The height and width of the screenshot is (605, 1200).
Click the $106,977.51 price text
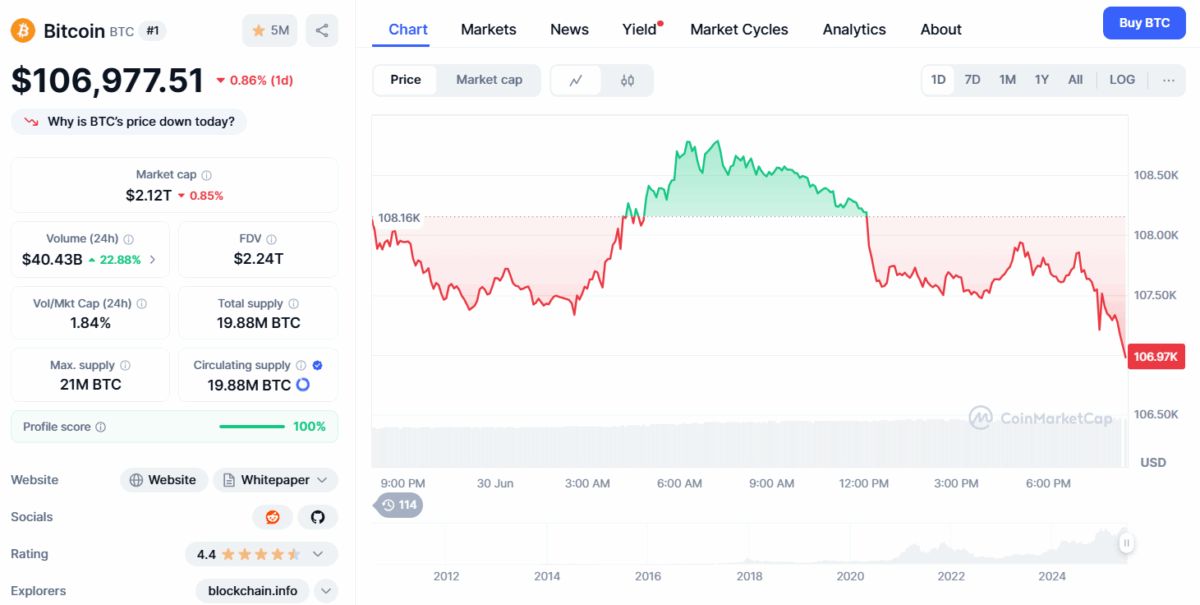pyautogui.click(x=107, y=82)
